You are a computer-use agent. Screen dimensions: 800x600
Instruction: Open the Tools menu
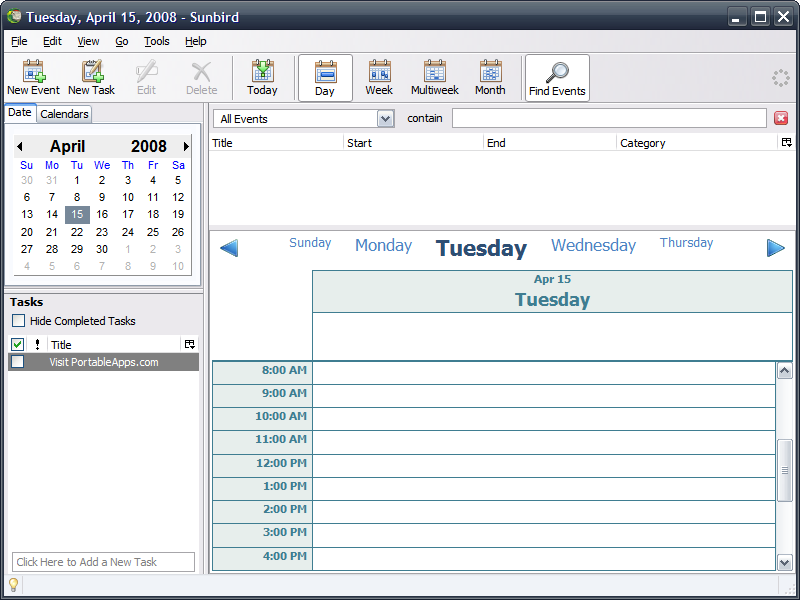(156, 41)
